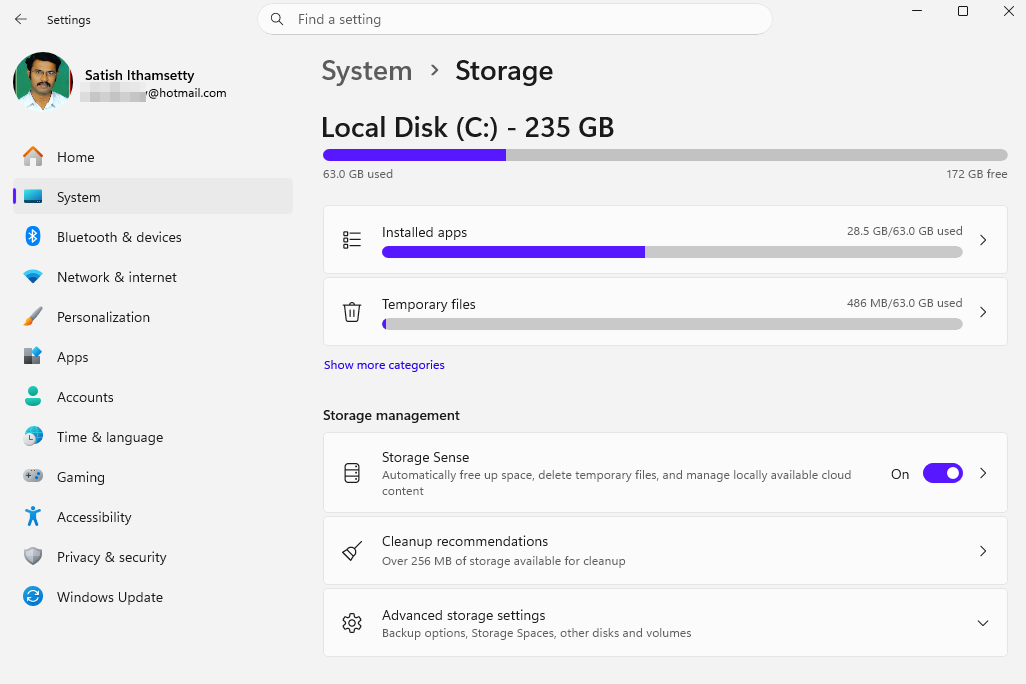
Task: Go to Network & internet
Action: tap(153, 276)
